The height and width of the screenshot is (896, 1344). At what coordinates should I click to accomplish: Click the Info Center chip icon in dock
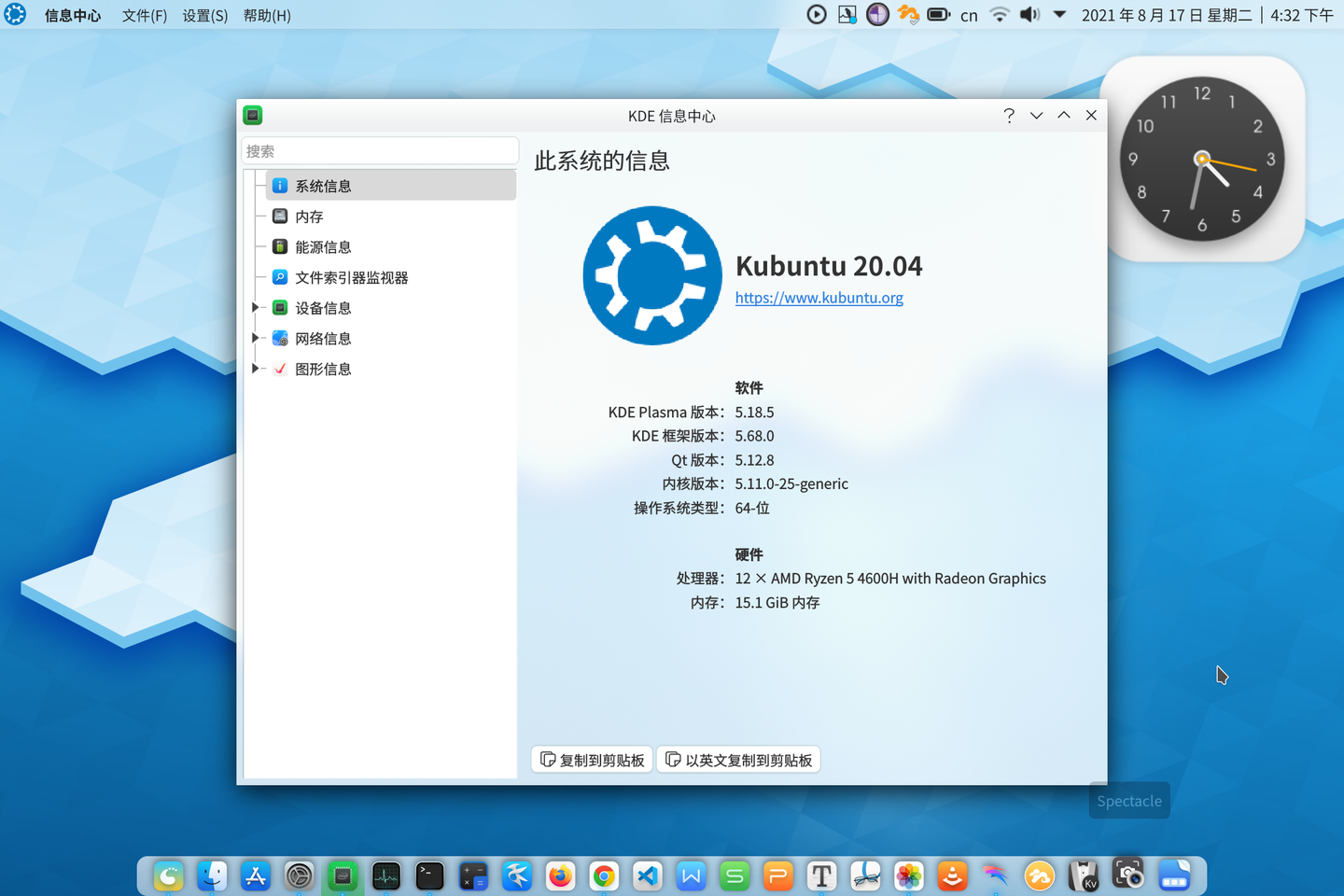point(343,875)
